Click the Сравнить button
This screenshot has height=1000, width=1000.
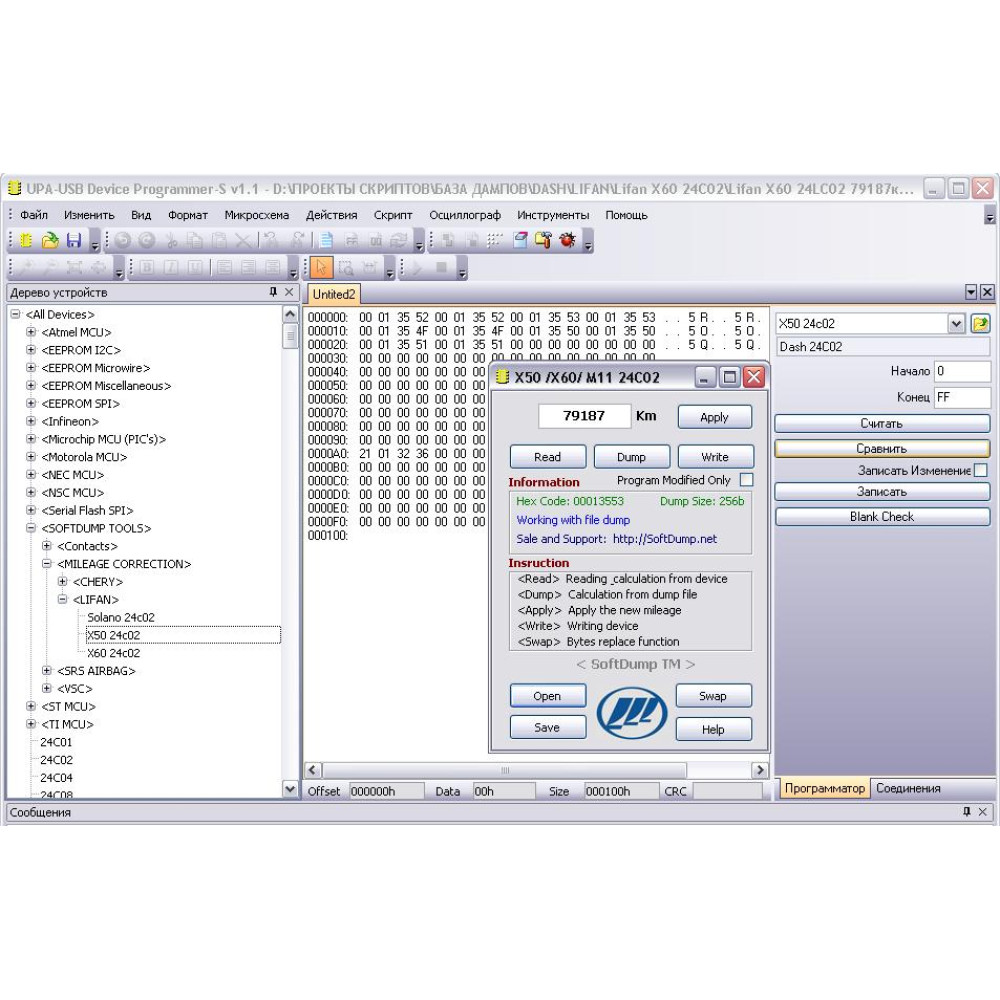point(881,448)
